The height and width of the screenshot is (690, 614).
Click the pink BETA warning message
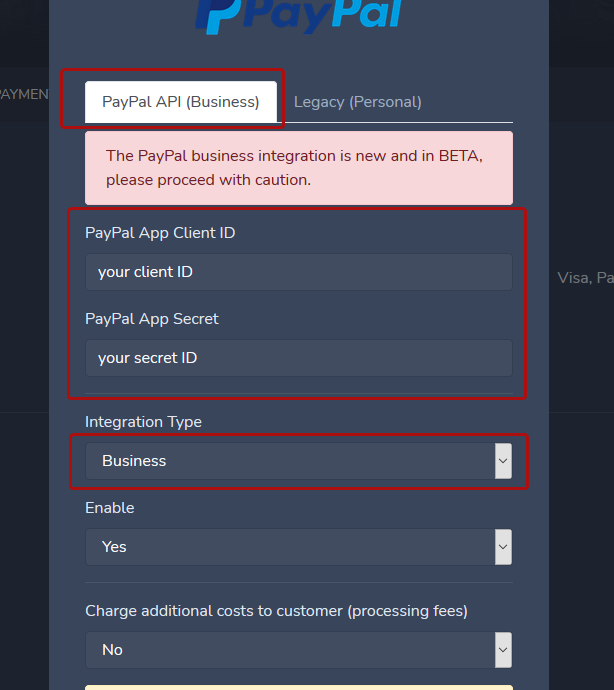click(298, 168)
